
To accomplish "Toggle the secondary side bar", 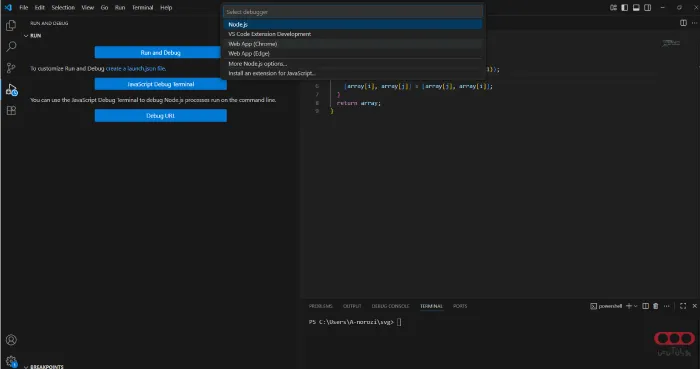I will click(x=647, y=8).
